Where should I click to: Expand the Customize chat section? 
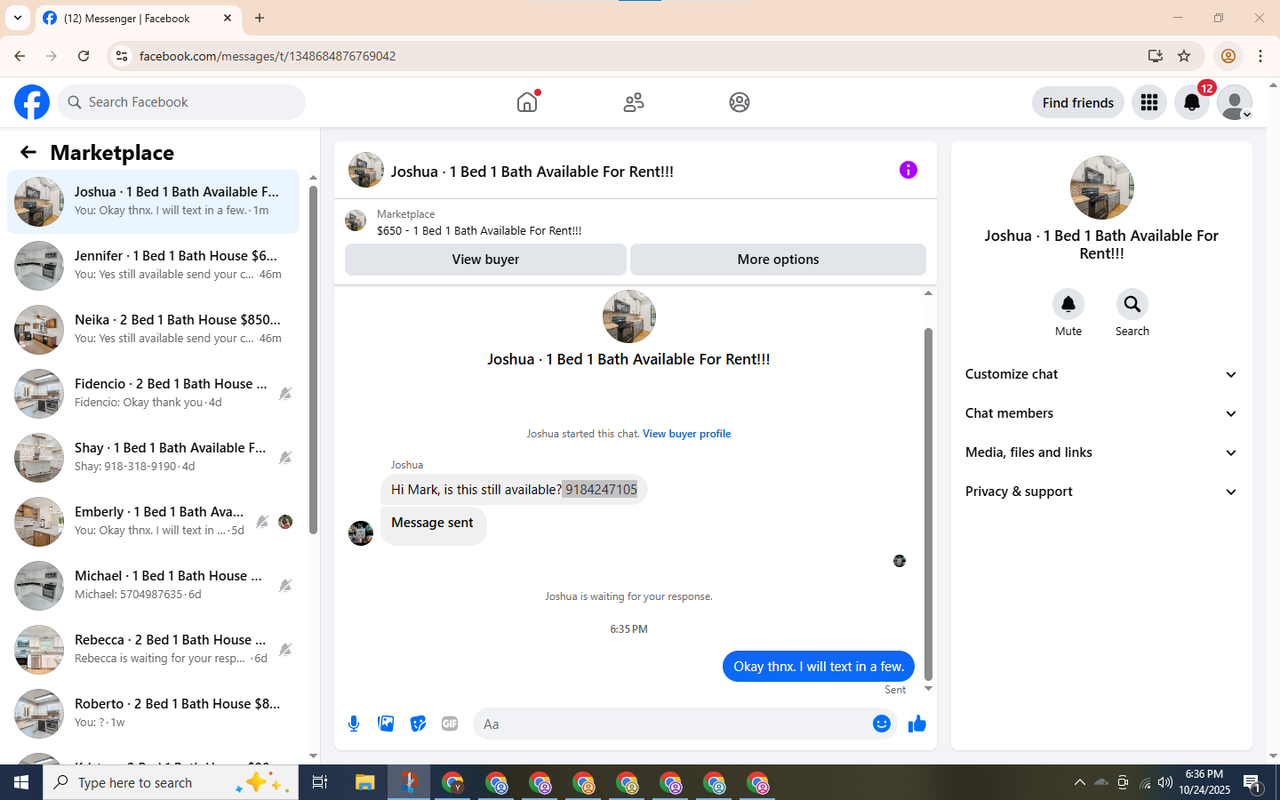pyautogui.click(x=1100, y=374)
